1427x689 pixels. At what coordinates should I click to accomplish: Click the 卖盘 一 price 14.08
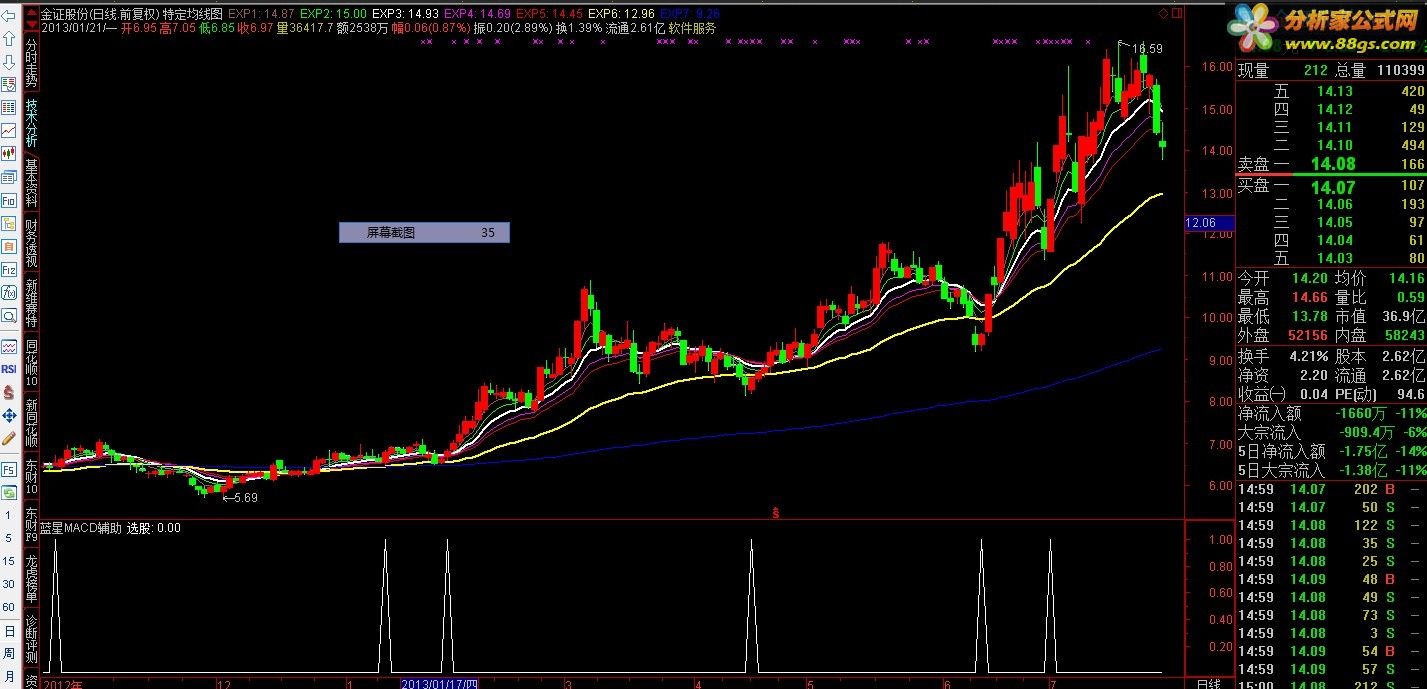tap(1333, 164)
